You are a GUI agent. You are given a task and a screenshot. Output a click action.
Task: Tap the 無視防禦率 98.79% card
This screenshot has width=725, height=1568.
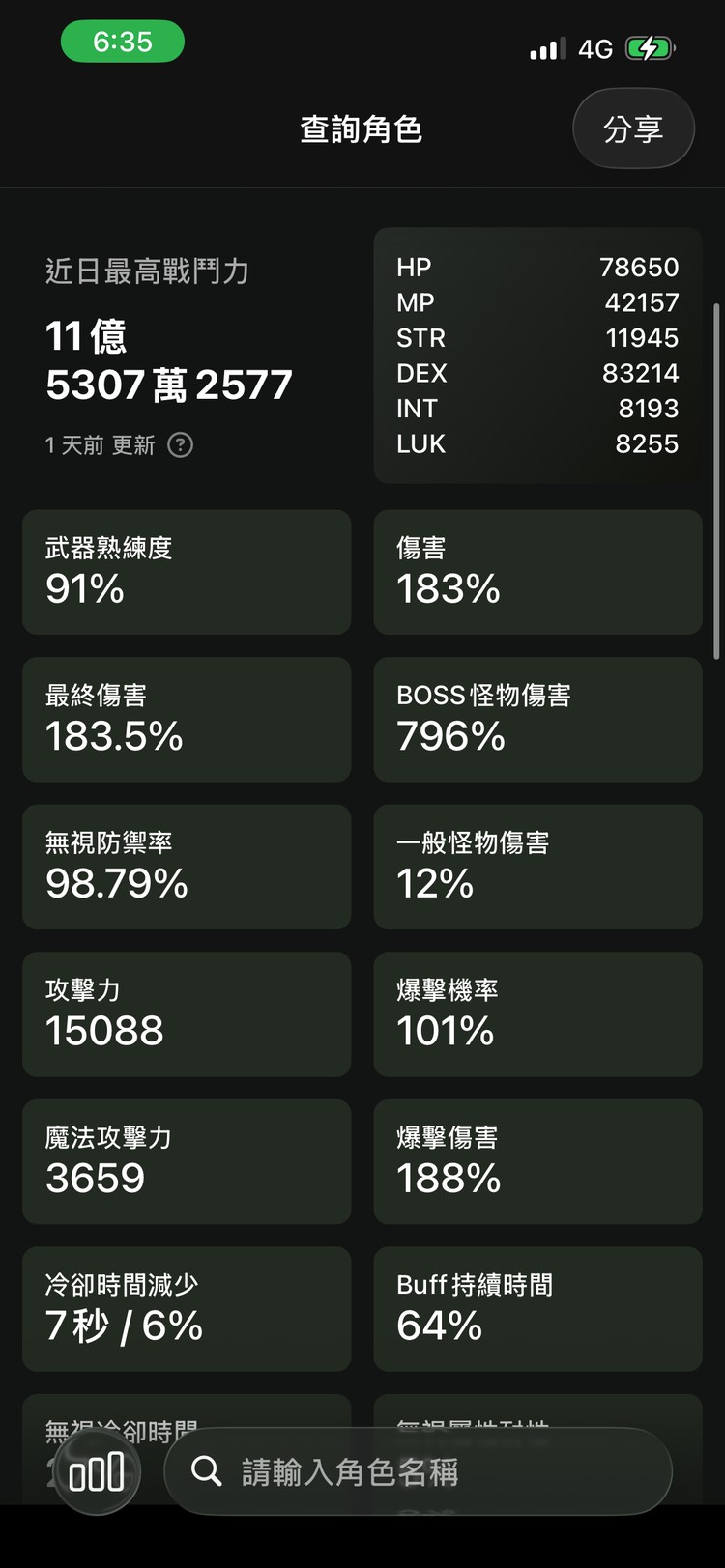tap(187, 867)
